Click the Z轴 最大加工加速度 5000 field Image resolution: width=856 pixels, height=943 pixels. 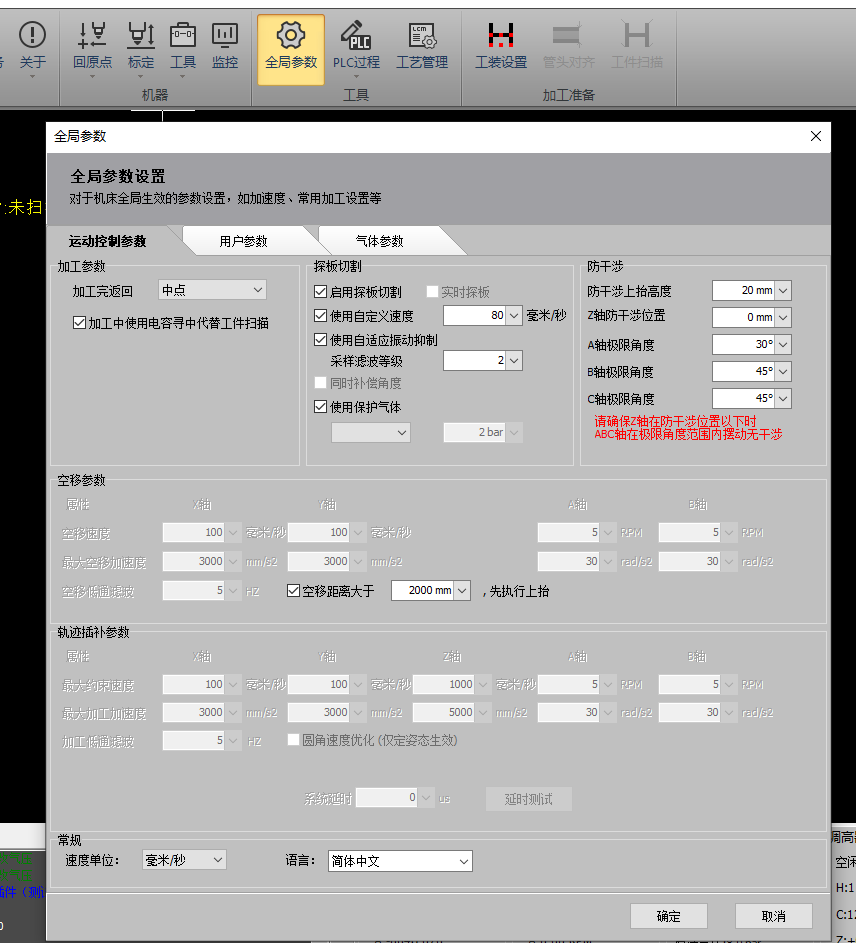click(444, 712)
